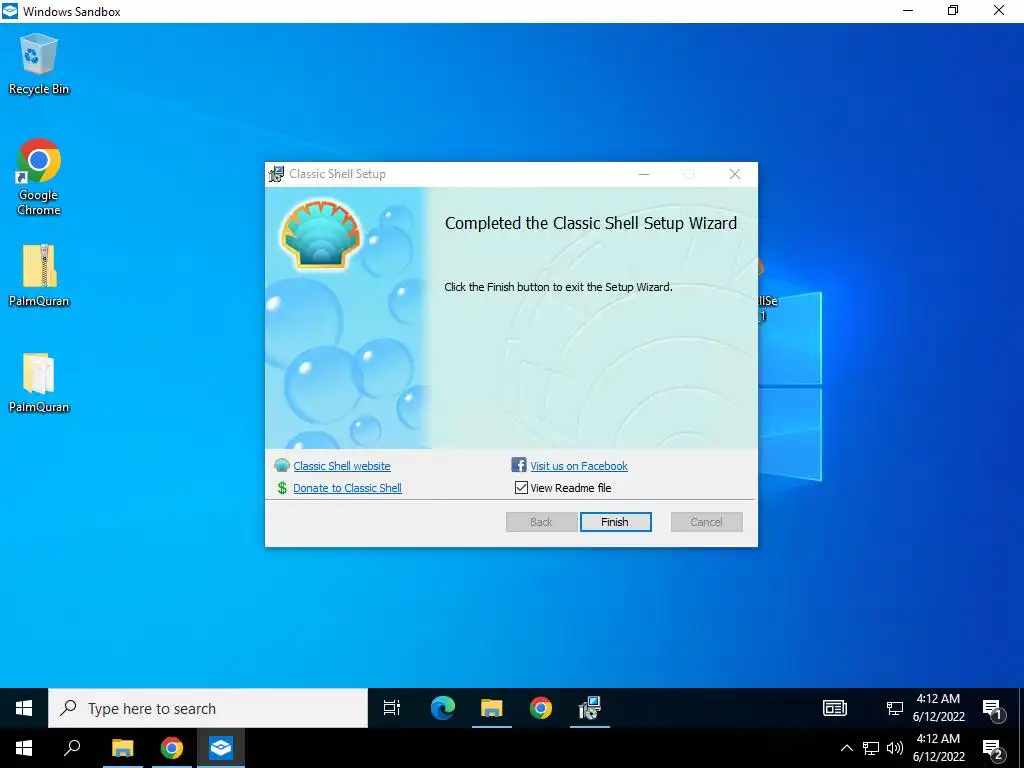The width and height of the screenshot is (1024, 768).
Task: Open the Visit us on Facebook link
Action: point(579,466)
